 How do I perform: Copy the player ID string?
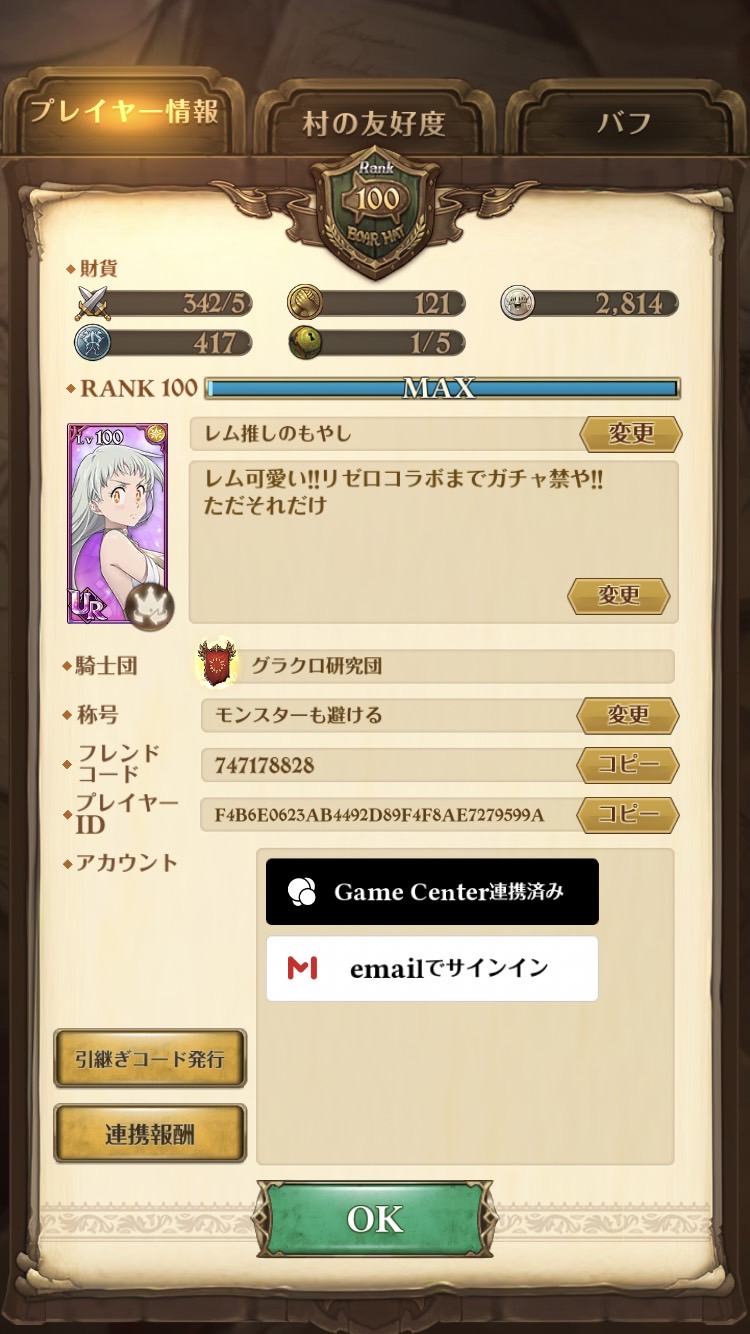(628, 815)
